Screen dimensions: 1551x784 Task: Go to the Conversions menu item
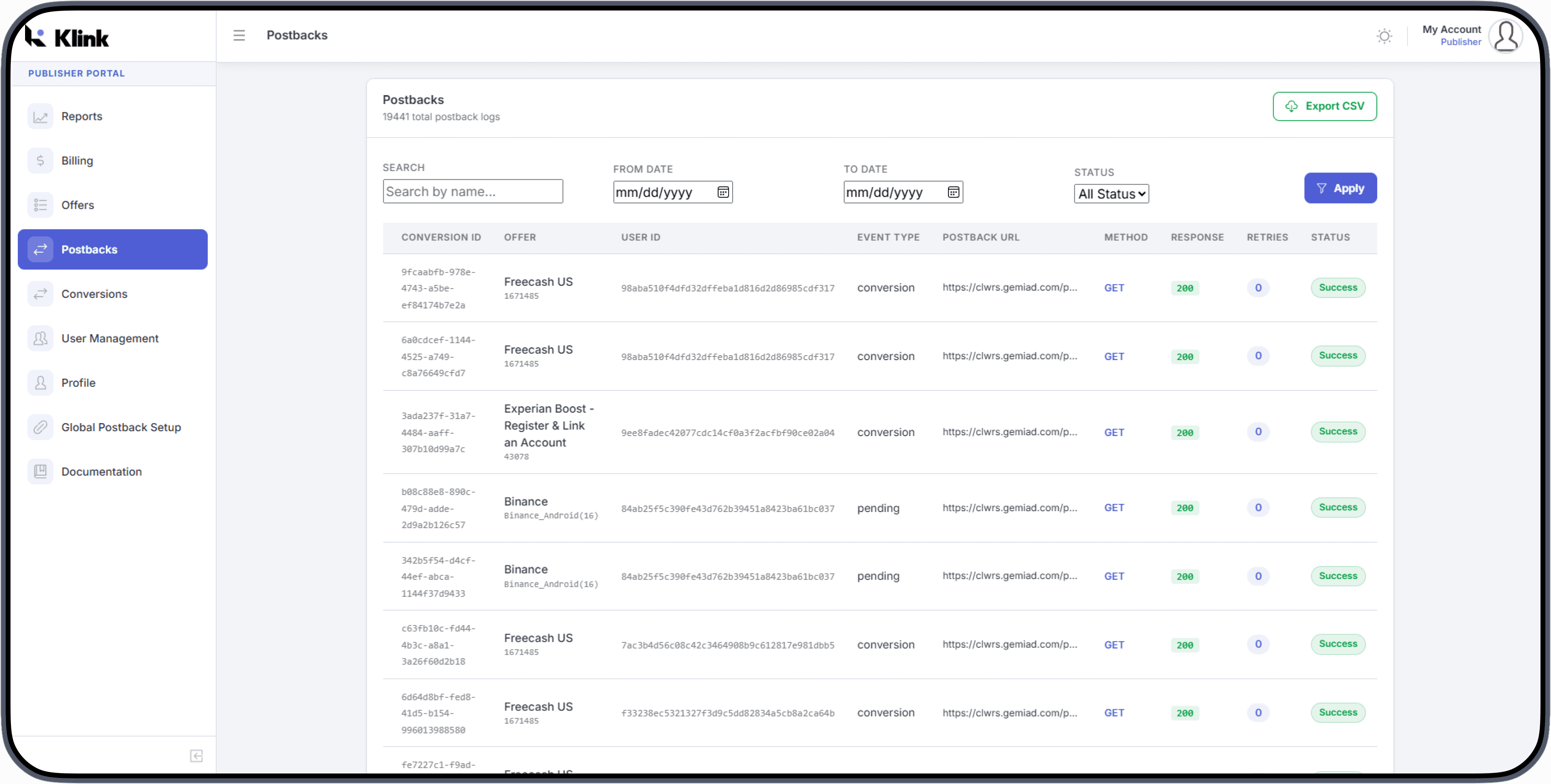95,294
